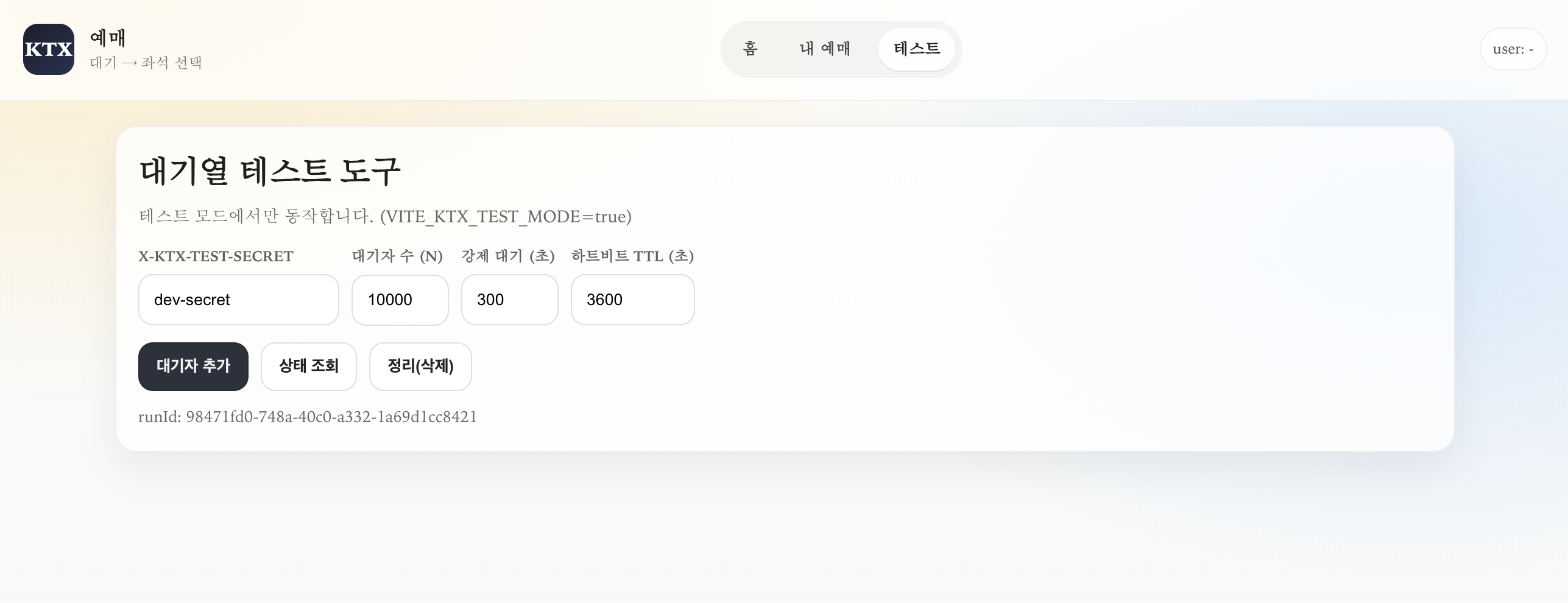
Task: Click the VITE_KTX_TEST_MODE description text
Action: click(385, 216)
